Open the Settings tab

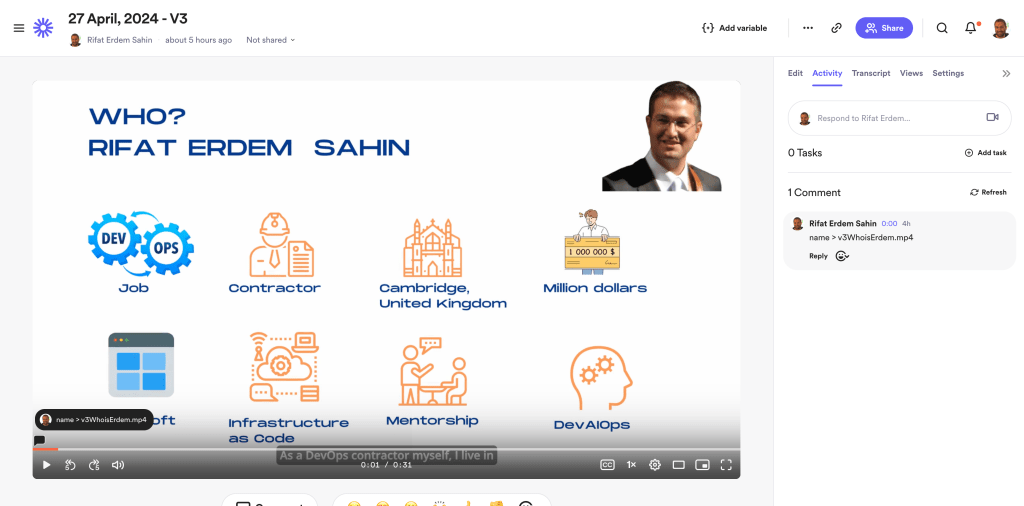pyautogui.click(x=948, y=73)
